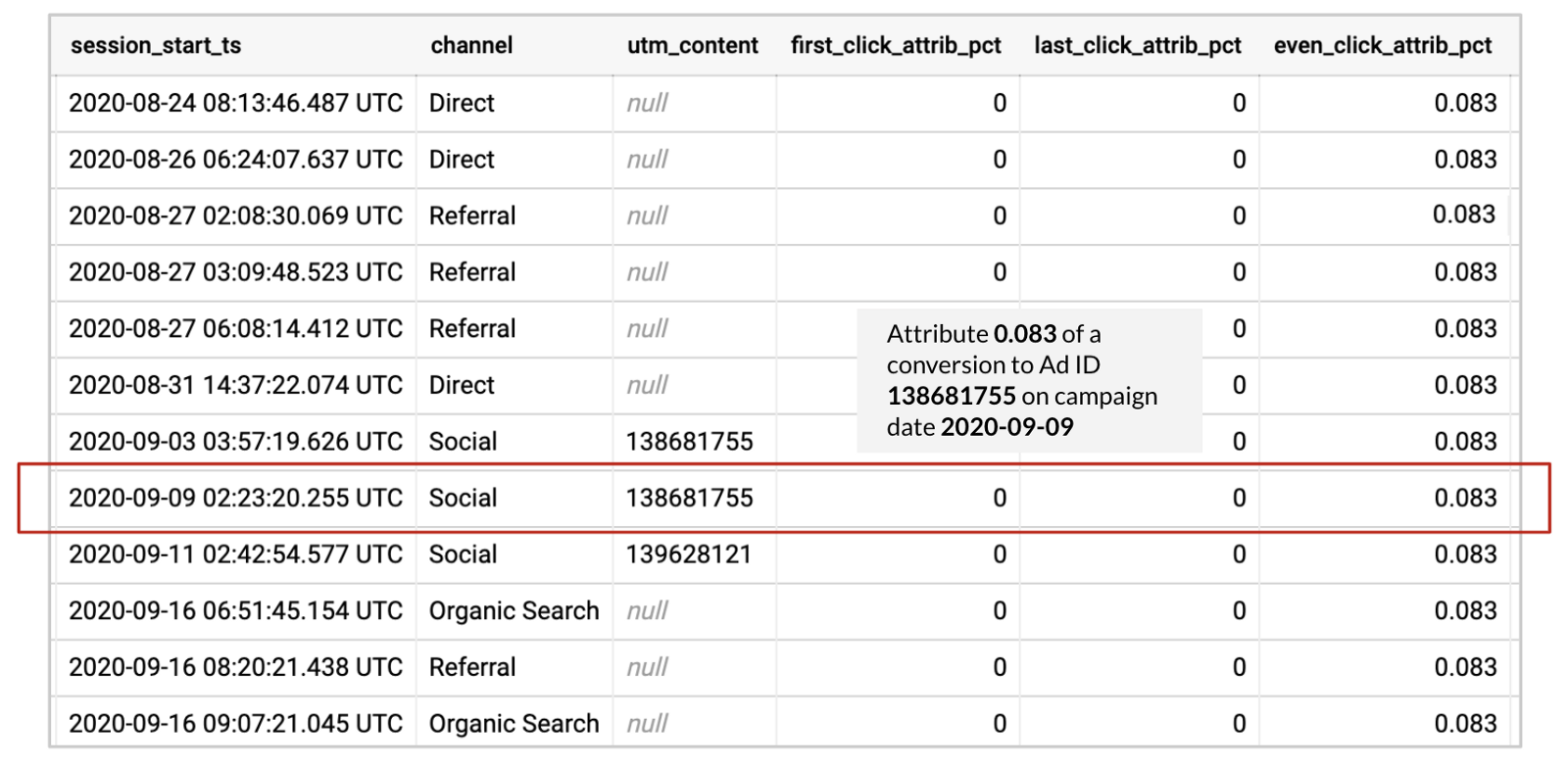Select the channel column header
Screen dimensions: 1568x767
tap(471, 46)
